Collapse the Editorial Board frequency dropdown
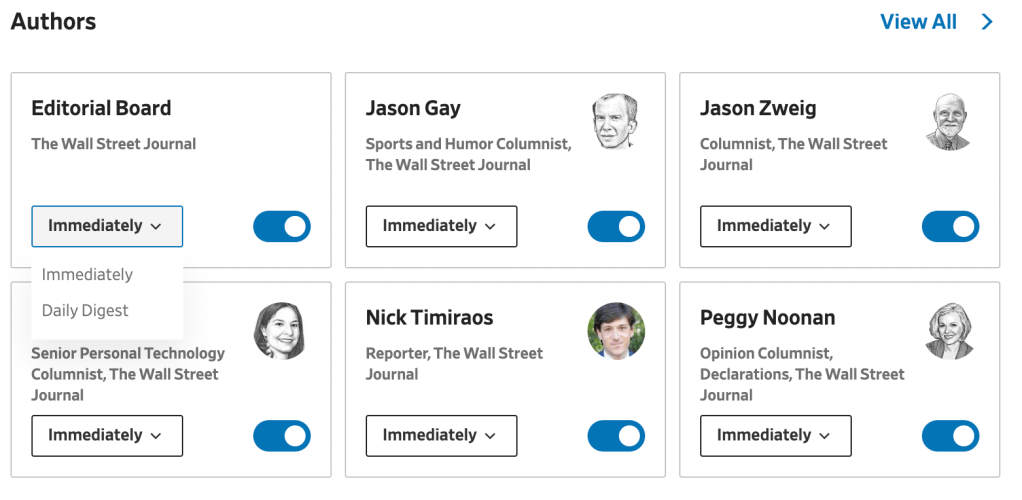1022x500 pixels. (107, 226)
